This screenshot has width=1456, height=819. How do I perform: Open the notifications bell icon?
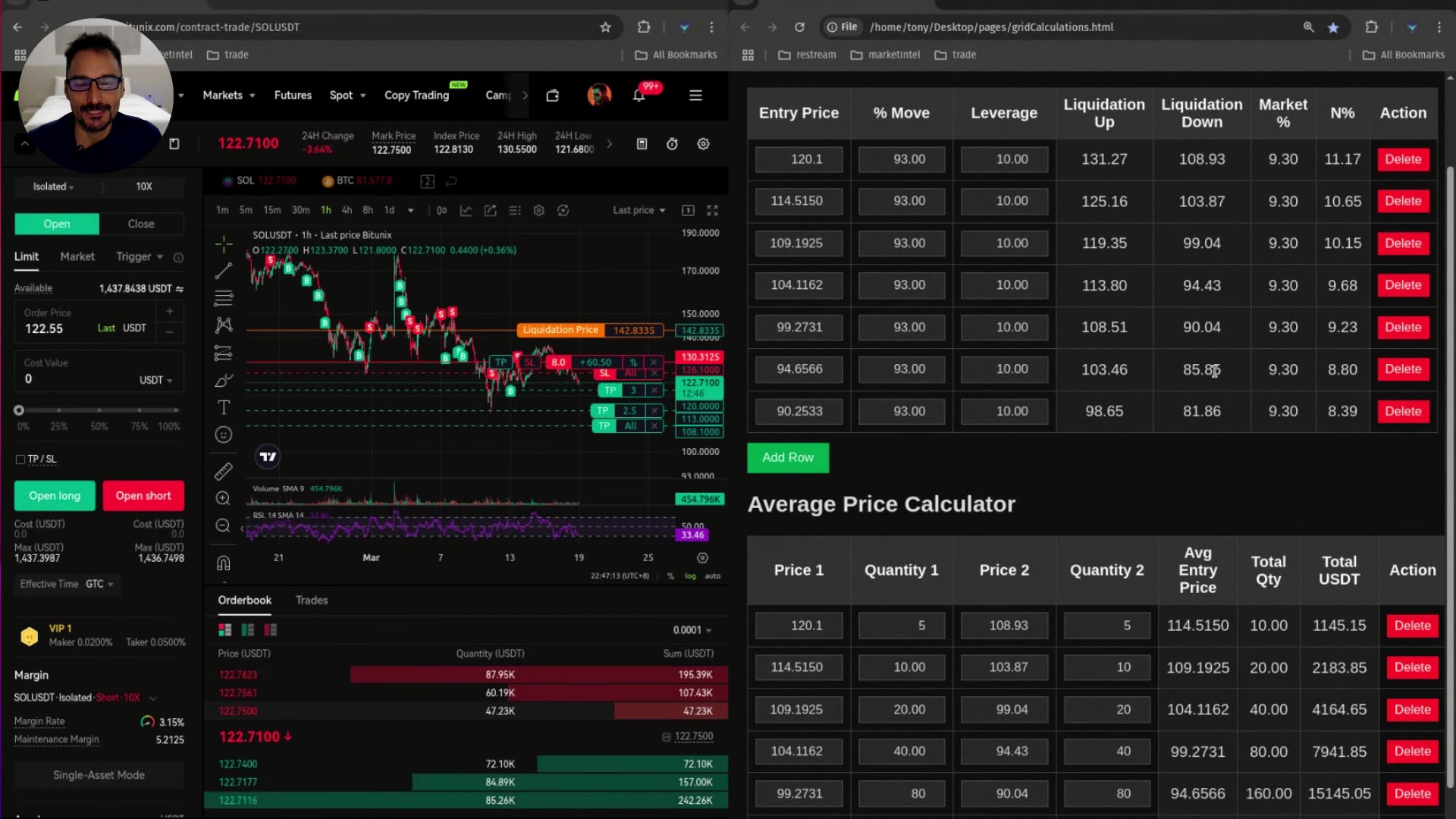[639, 96]
